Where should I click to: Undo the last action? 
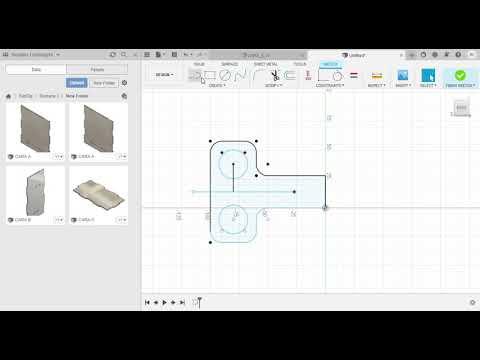tap(186, 54)
